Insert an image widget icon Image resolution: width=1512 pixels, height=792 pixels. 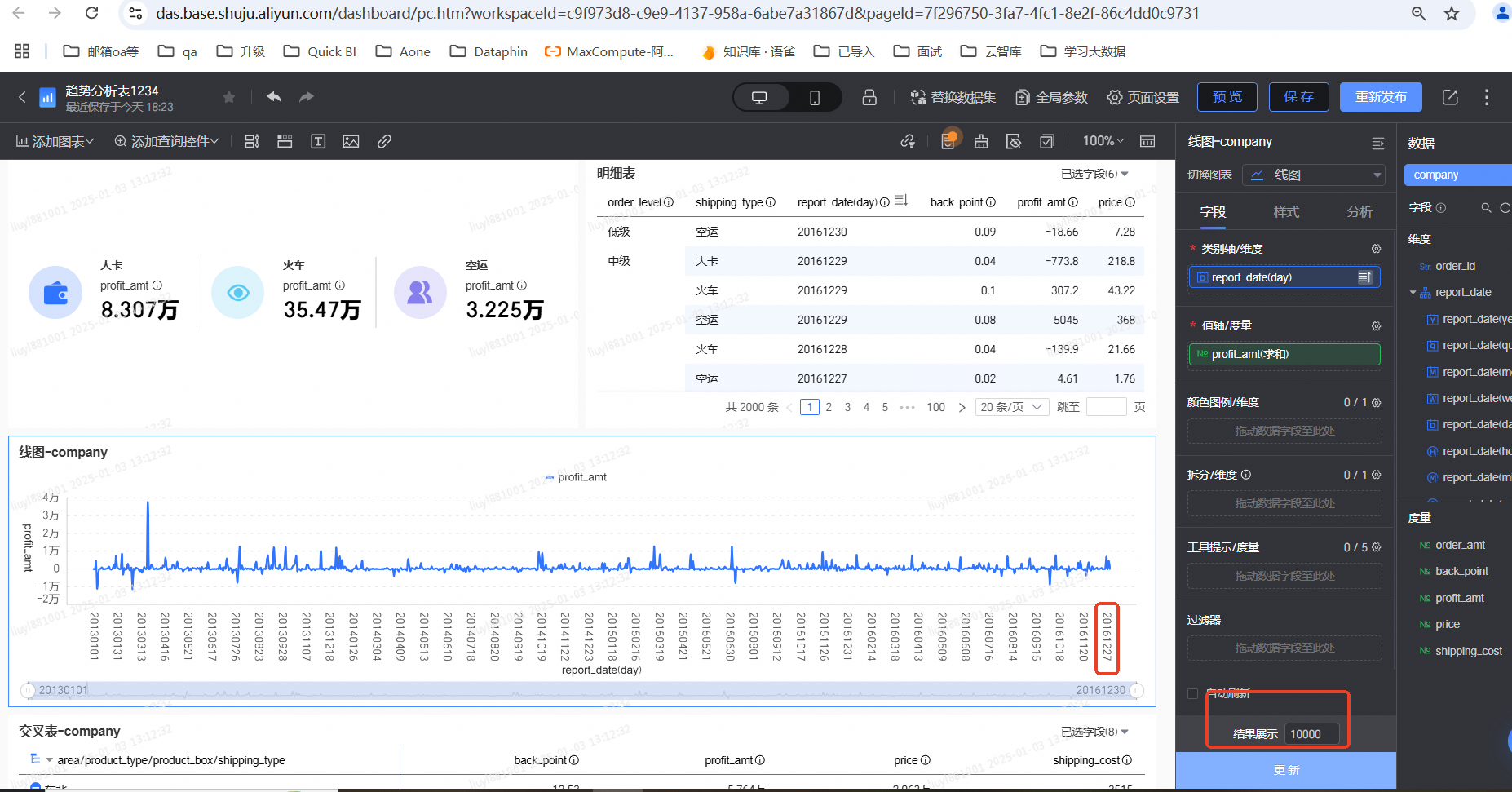click(351, 141)
